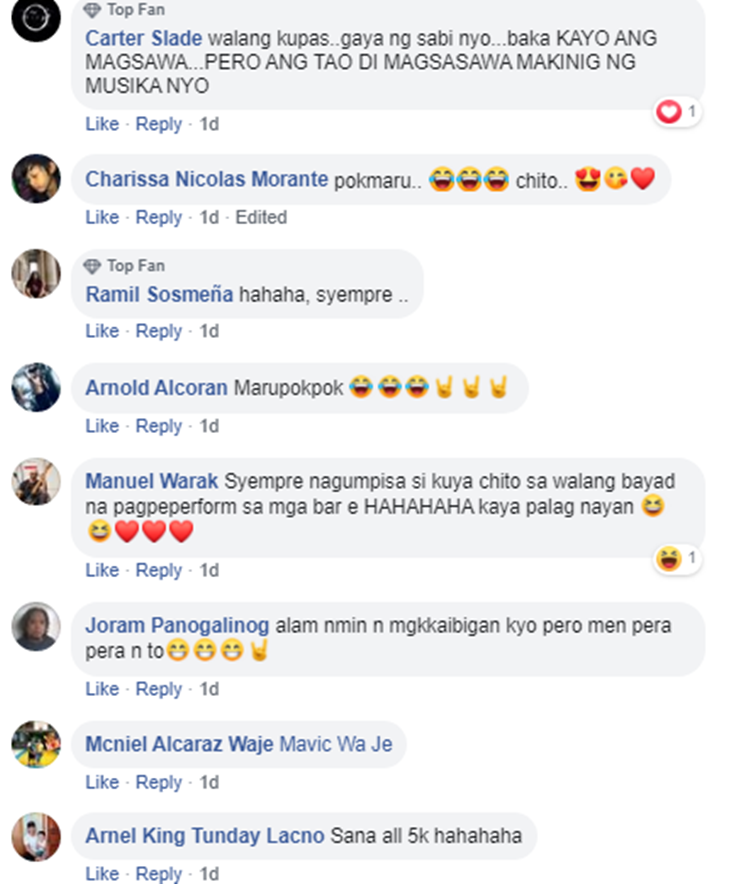The image size is (750, 884).
Task: Open Carter Slade's name link
Action: click(x=143, y=38)
